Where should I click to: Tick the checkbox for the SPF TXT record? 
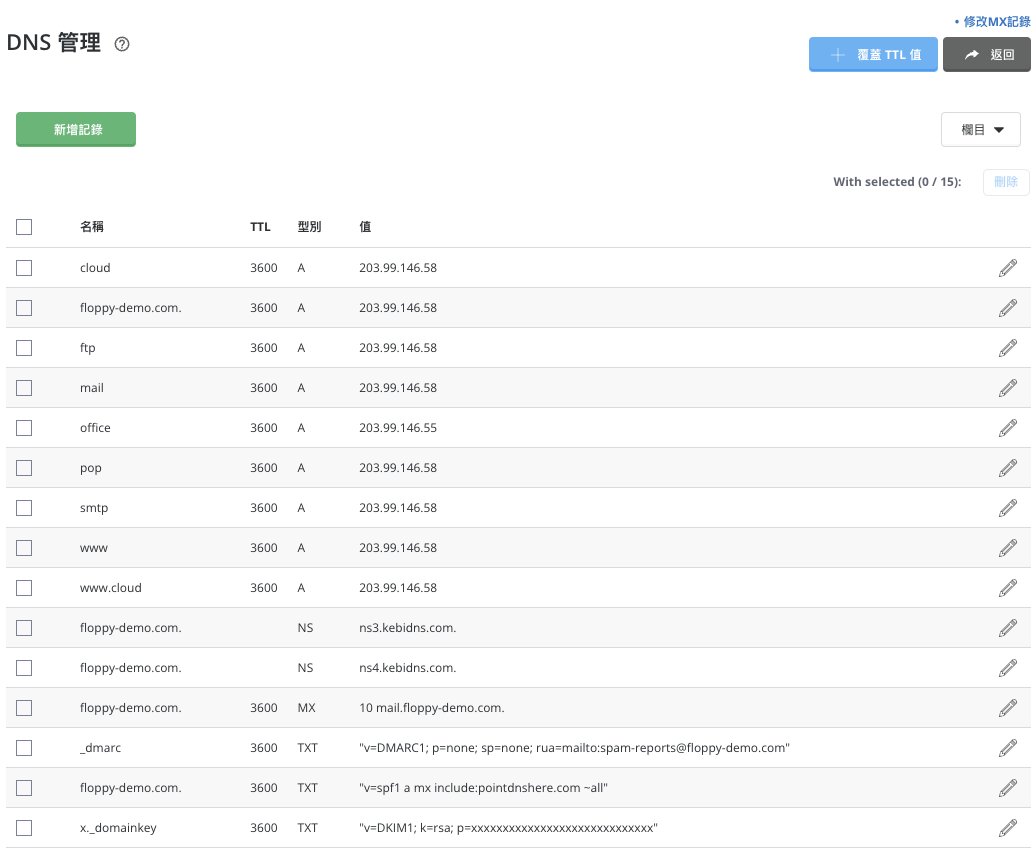point(24,788)
